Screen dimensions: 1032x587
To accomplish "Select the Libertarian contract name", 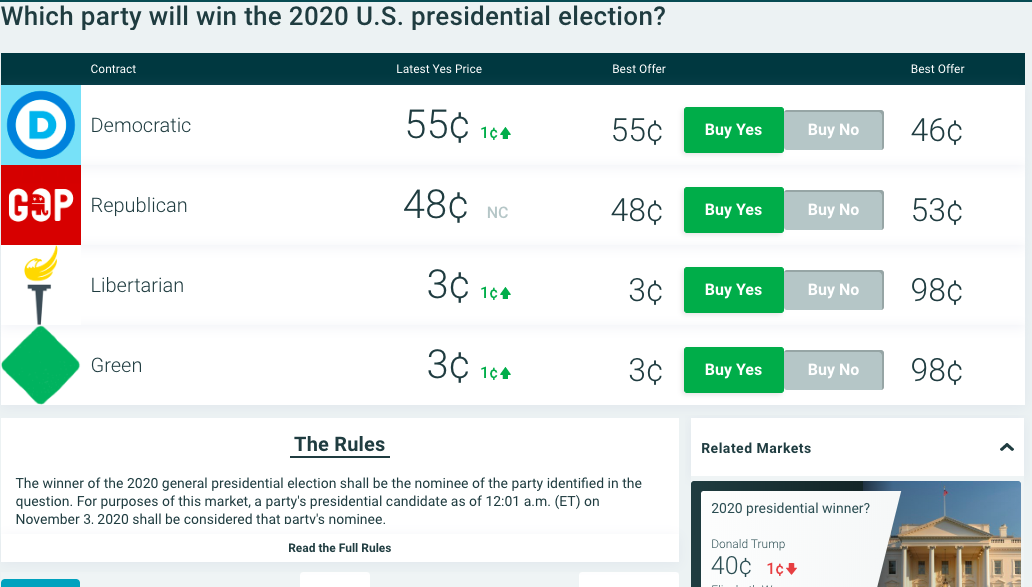I will pyautogui.click(x=137, y=285).
